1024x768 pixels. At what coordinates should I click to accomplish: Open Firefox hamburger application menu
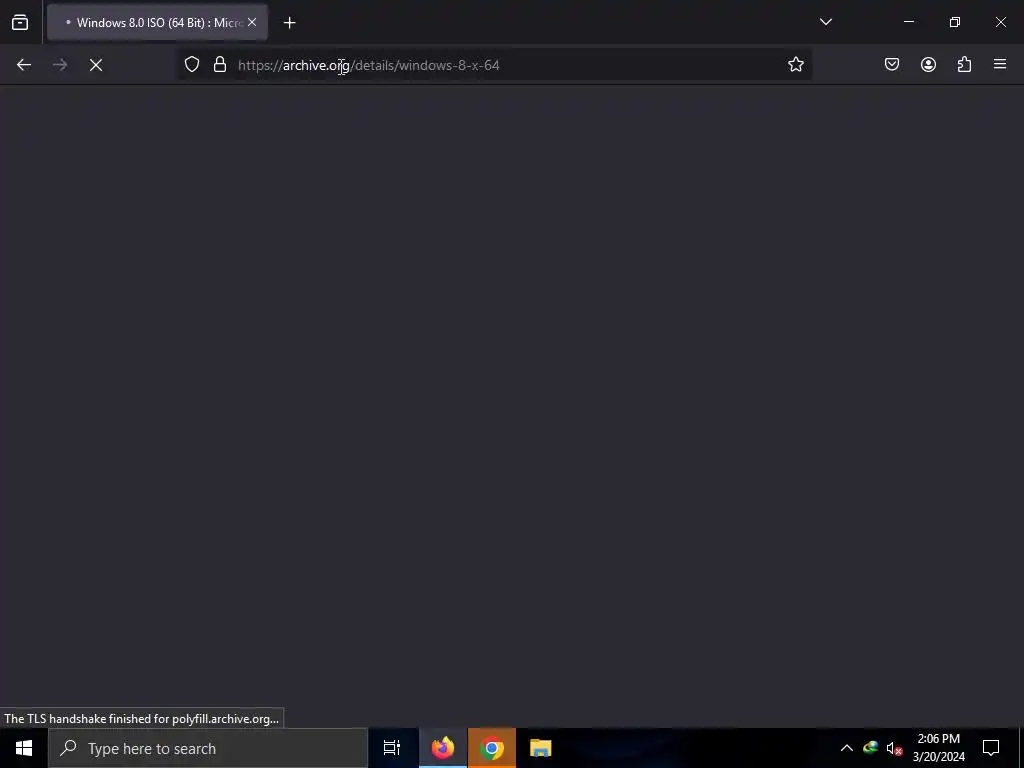[1000, 65]
